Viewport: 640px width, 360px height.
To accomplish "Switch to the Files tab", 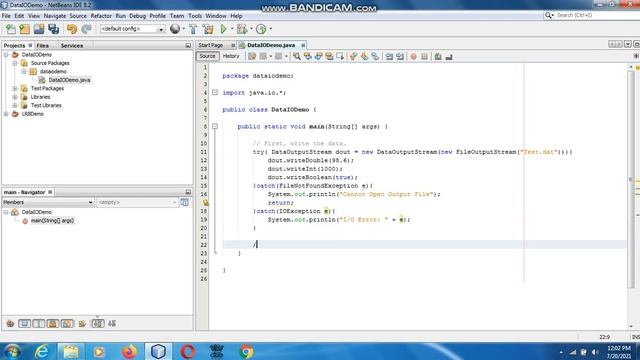I will tap(42, 46).
